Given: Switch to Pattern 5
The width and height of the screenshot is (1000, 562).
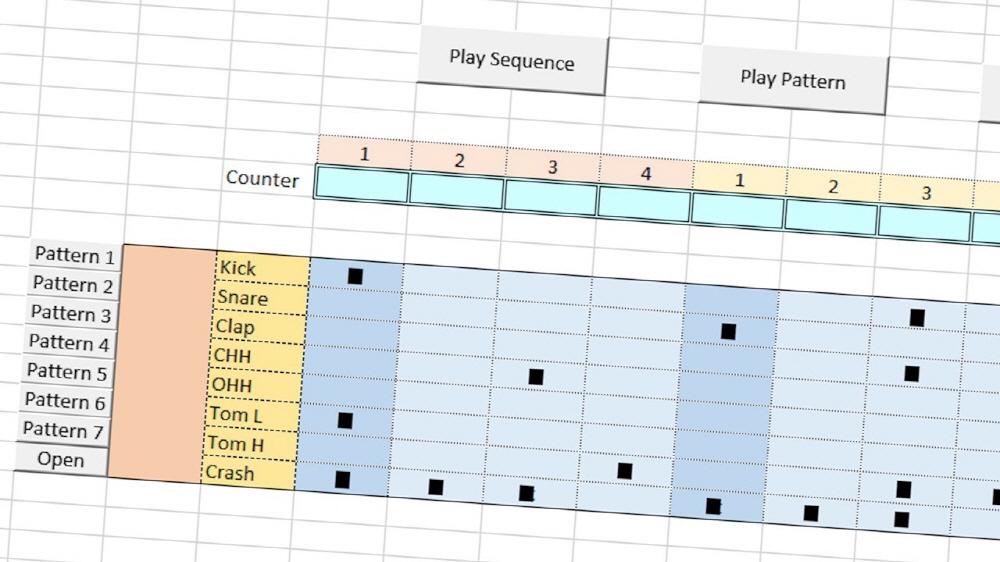Looking at the screenshot, I should 66,372.
